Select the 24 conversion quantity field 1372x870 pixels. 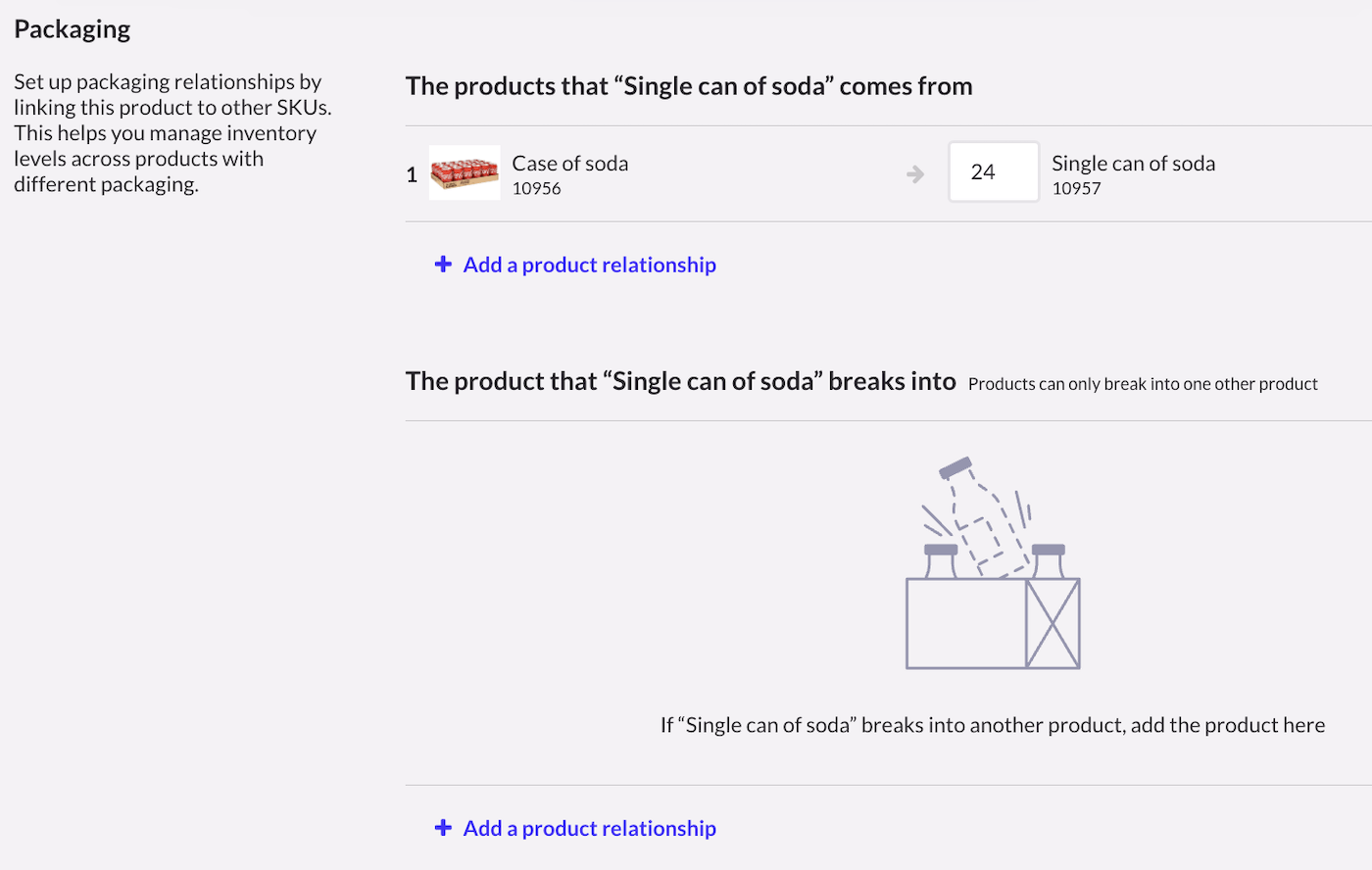pos(993,171)
